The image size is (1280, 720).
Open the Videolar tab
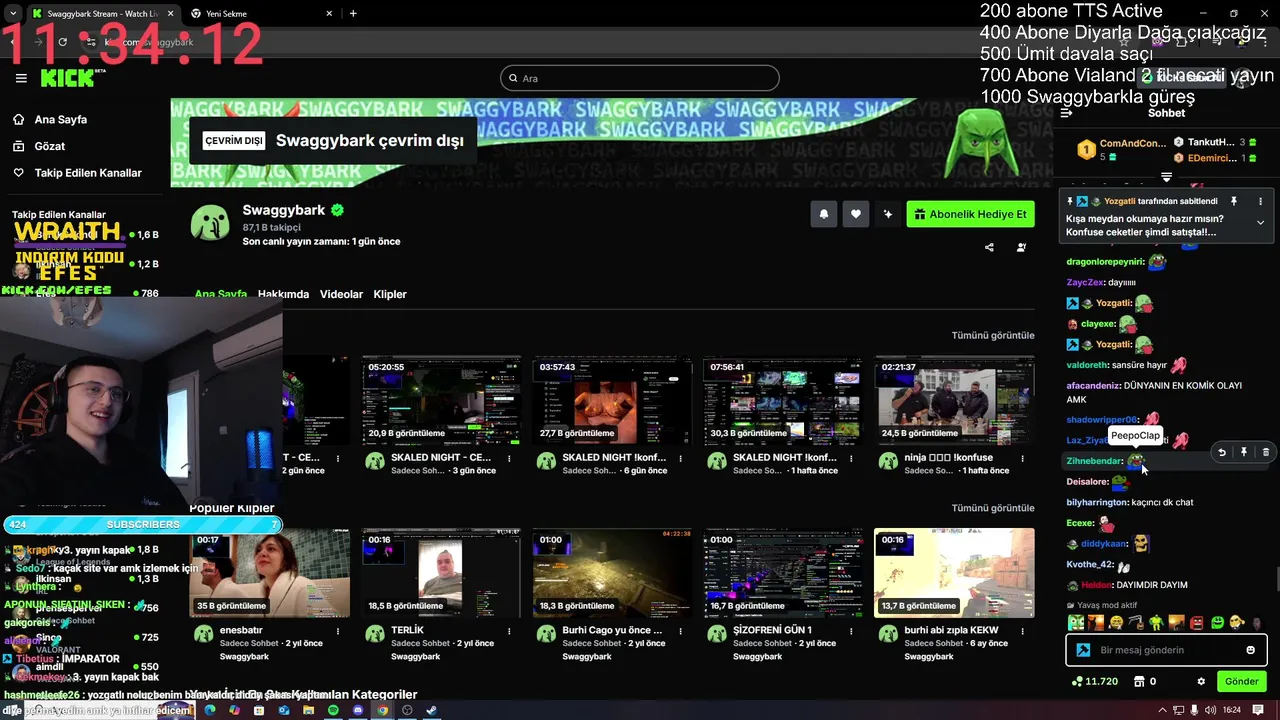click(x=341, y=294)
